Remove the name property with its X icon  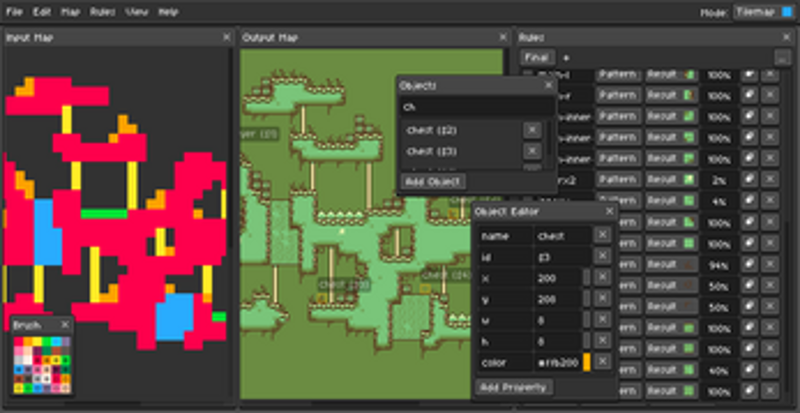pyautogui.click(x=603, y=235)
